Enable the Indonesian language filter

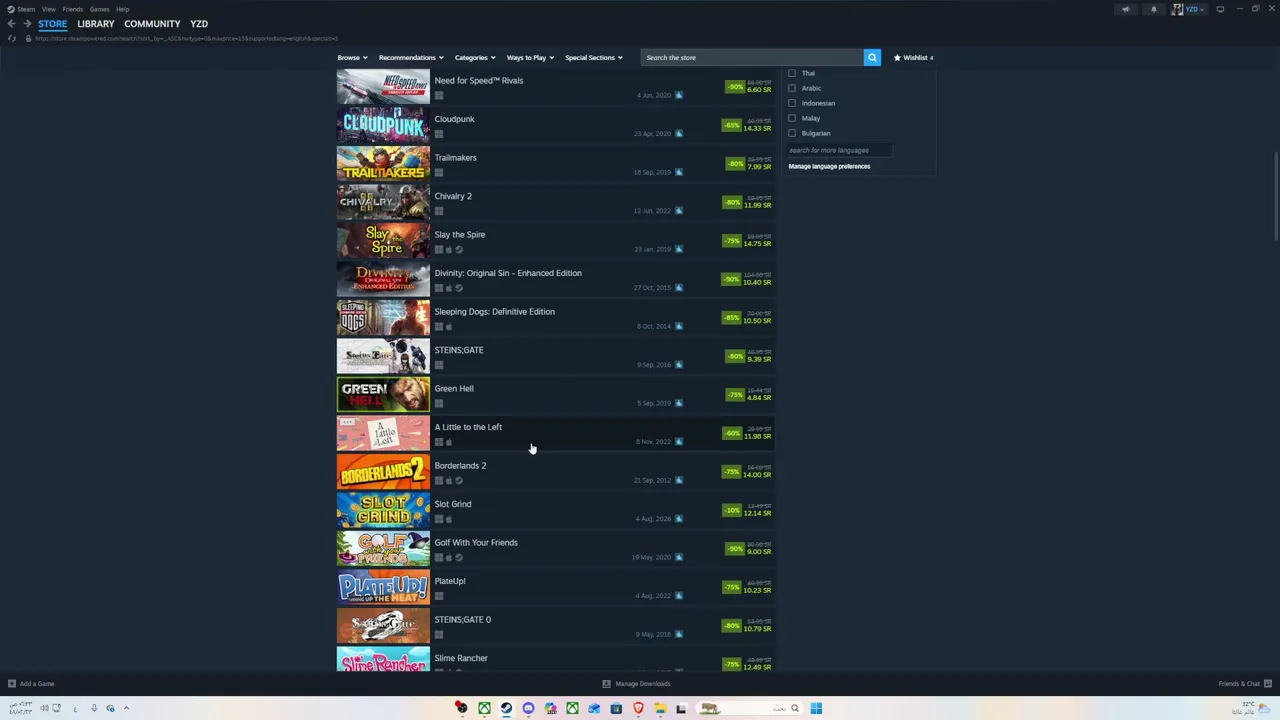[x=792, y=103]
